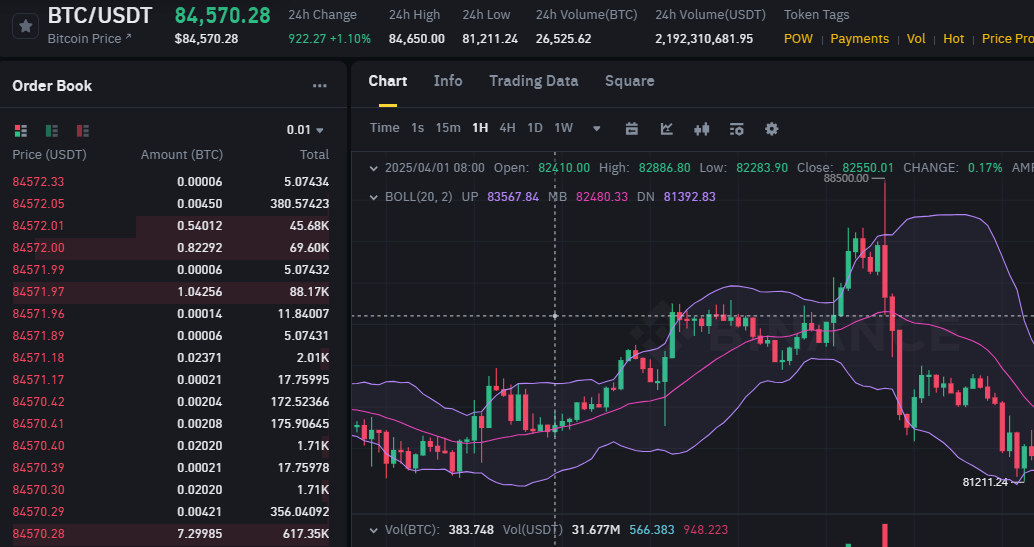Screen dimensions: 1034x547
Task: Click sell order price 84572.33
Action: point(38,182)
